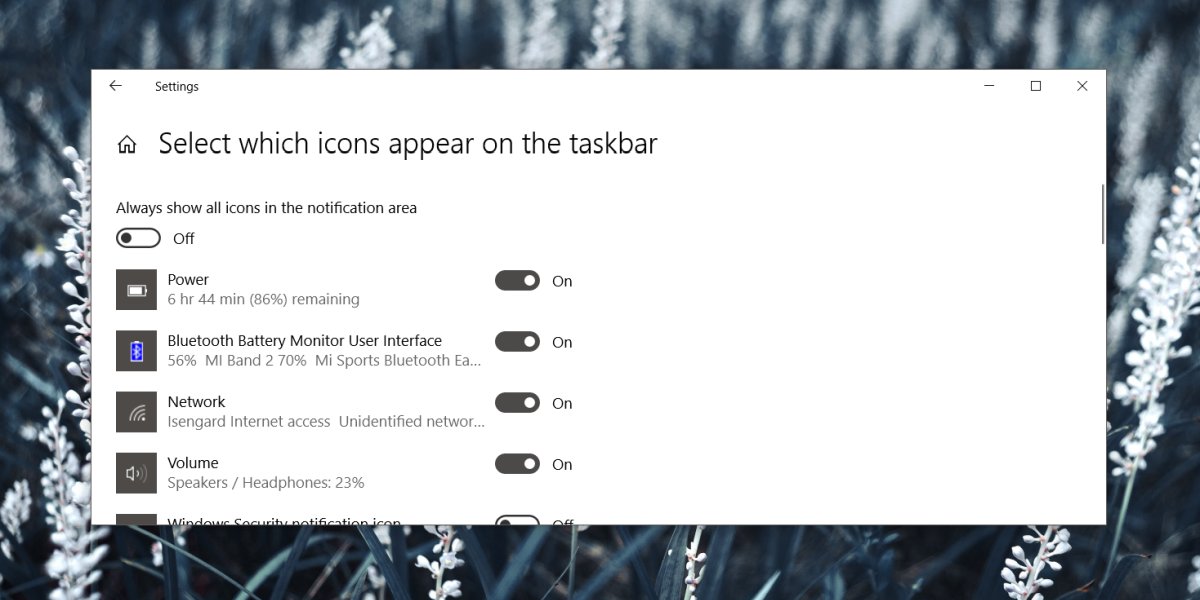Disable the Bluetooth Battery Monitor toggle
This screenshot has width=1200, height=600.
click(x=517, y=342)
